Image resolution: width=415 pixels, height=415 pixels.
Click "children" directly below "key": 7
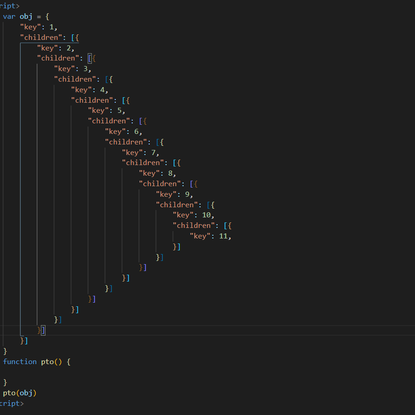click(x=143, y=163)
